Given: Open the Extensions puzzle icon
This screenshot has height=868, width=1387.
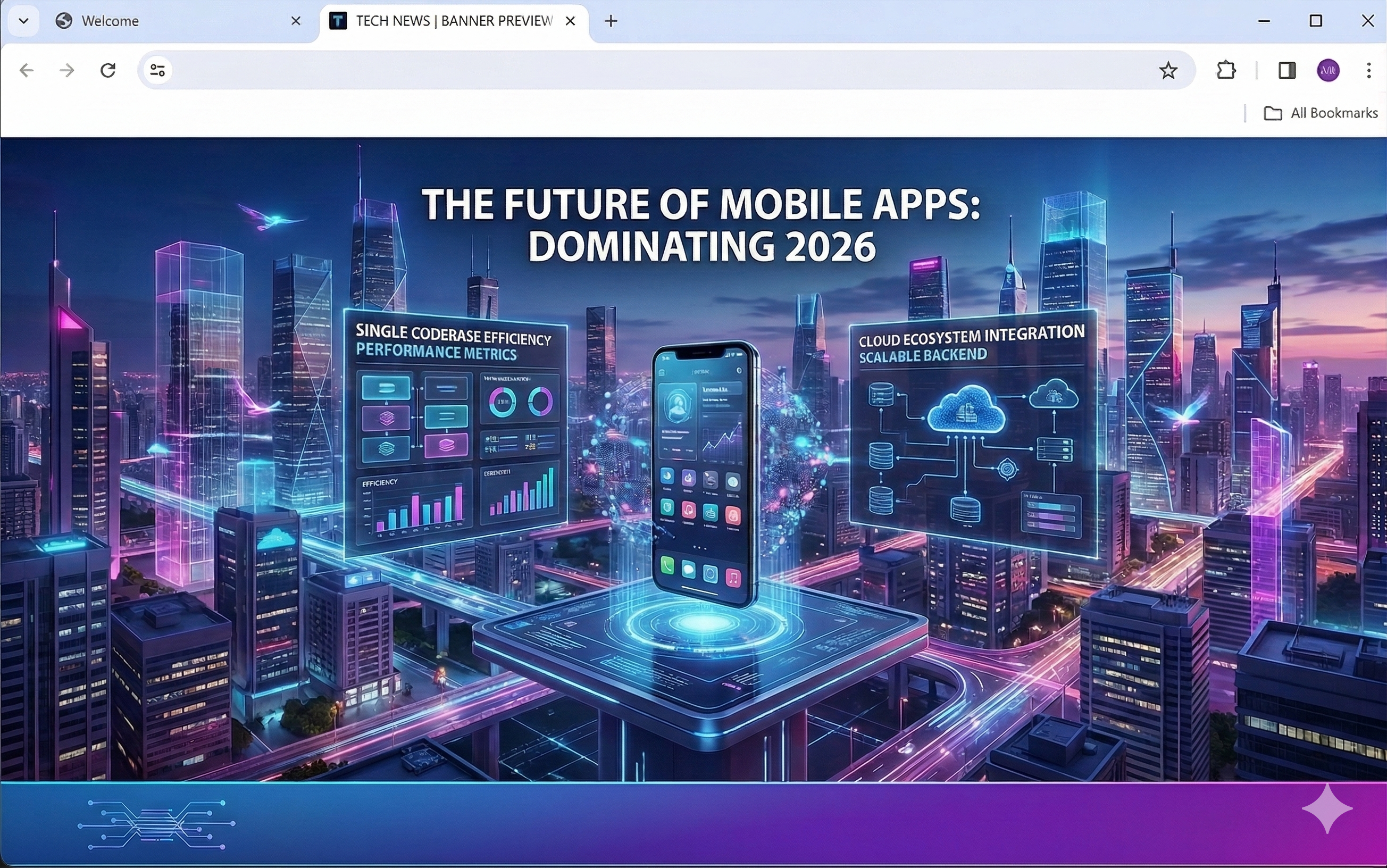Looking at the screenshot, I should click(x=1226, y=71).
